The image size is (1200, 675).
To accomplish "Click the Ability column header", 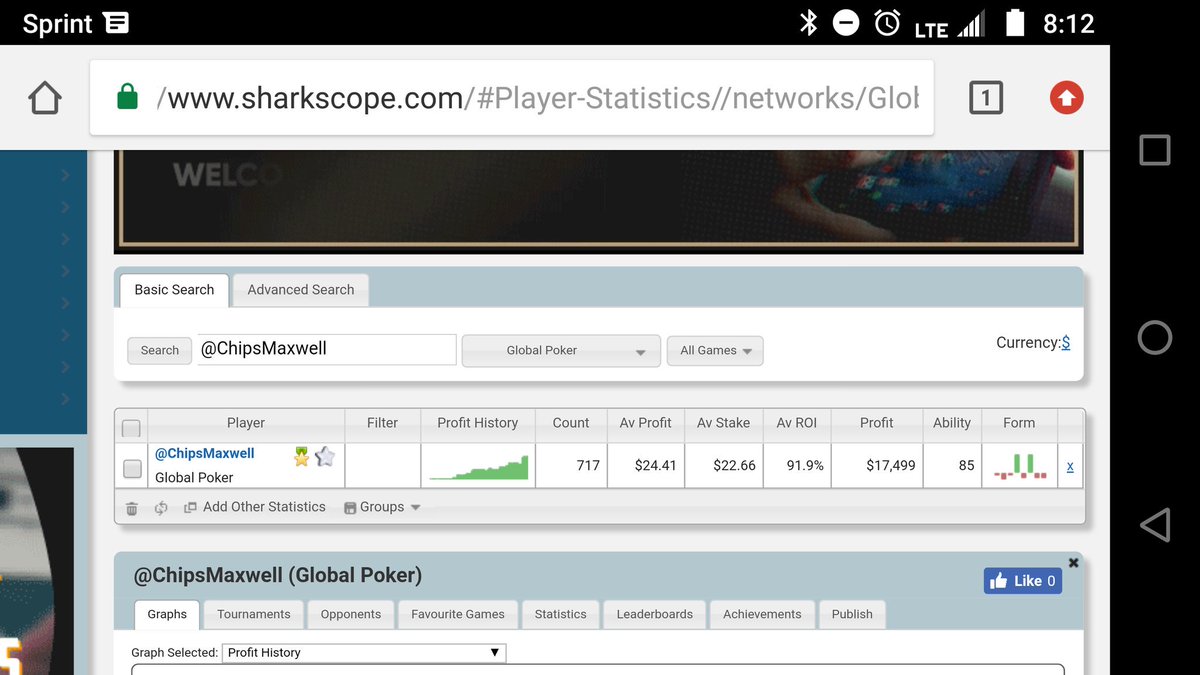I will (952, 423).
